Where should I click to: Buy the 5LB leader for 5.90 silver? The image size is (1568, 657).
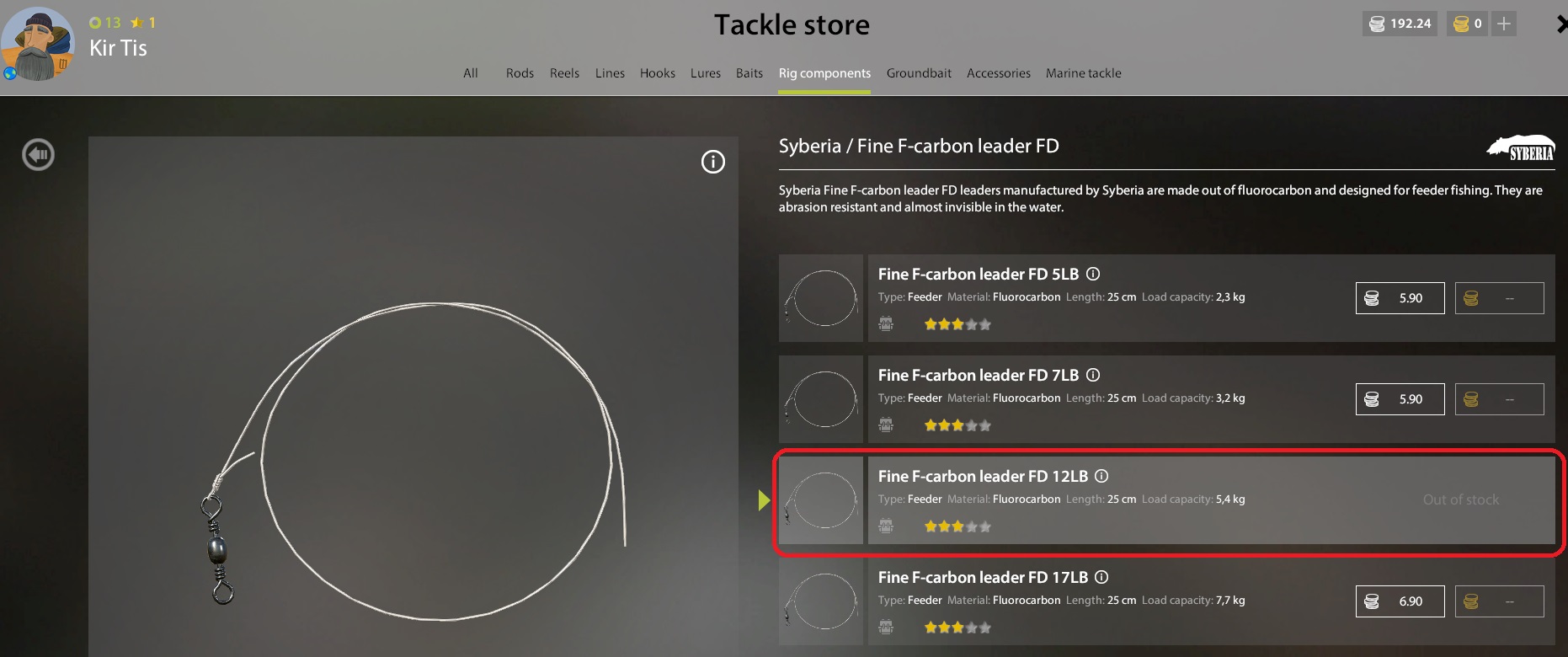[1400, 298]
